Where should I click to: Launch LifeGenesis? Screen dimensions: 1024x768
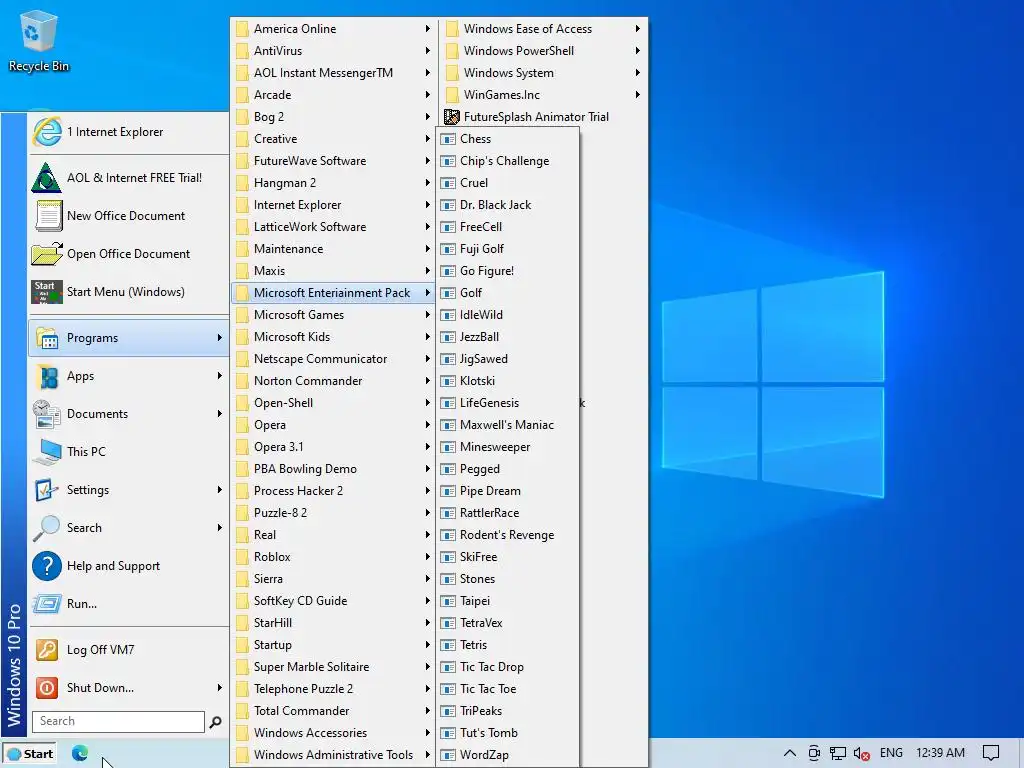[508, 403]
